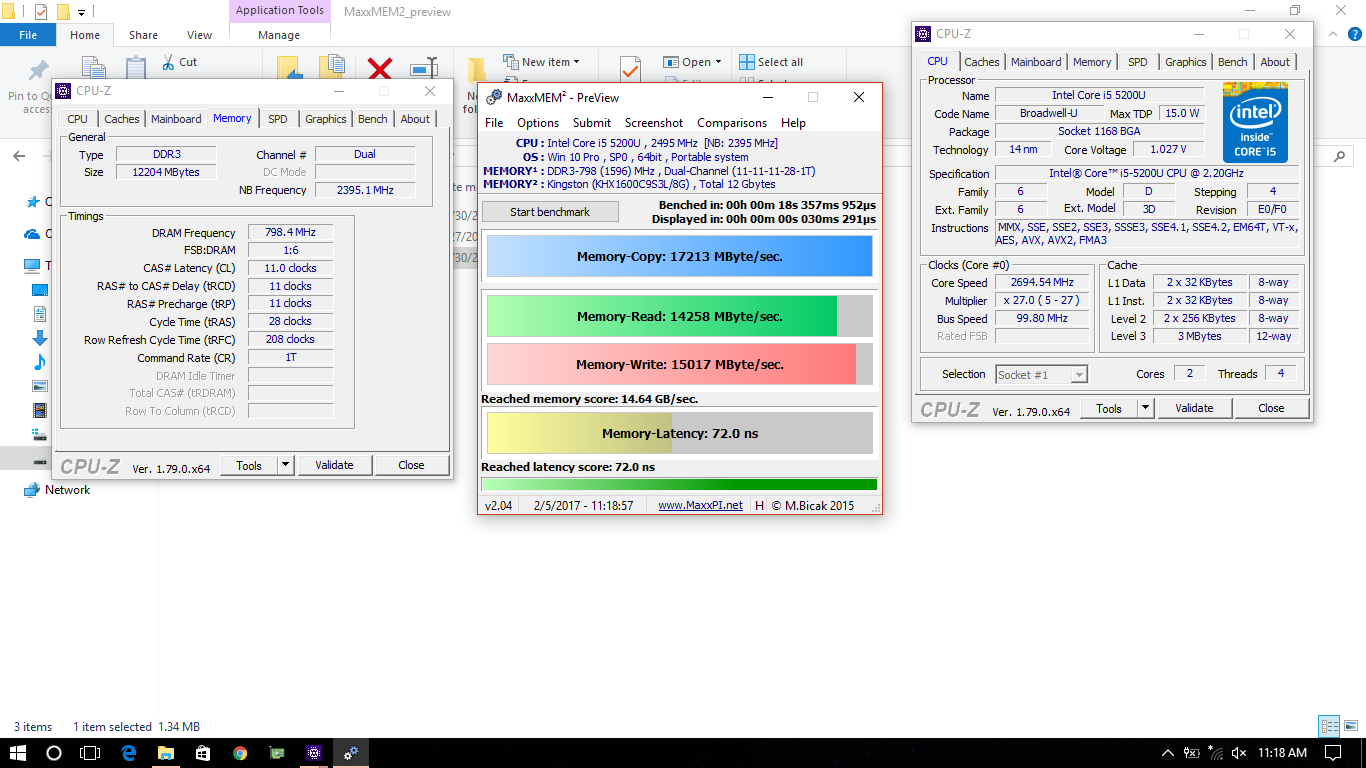The image size is (1366, 768).
Task: Open Task View on the taskbar
Action: pyautogui.click(x=90, y=753)
